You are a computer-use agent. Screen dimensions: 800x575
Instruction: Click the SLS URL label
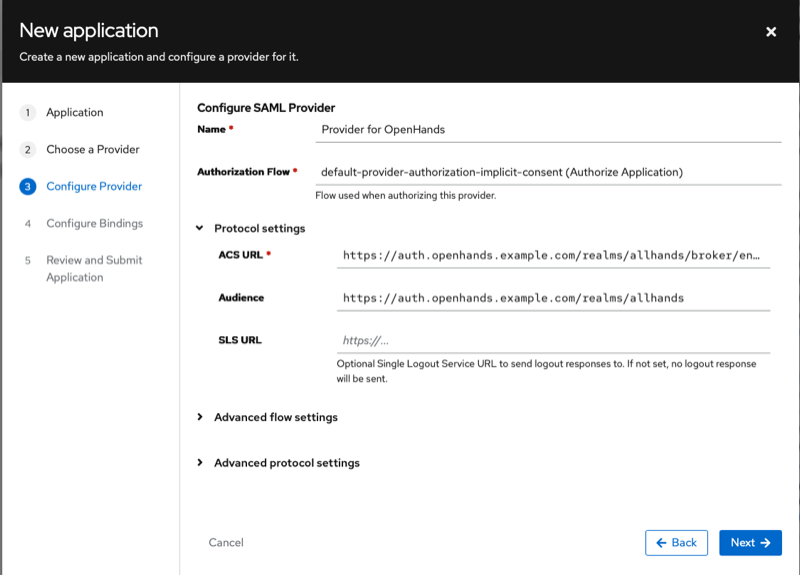[240, 340]
